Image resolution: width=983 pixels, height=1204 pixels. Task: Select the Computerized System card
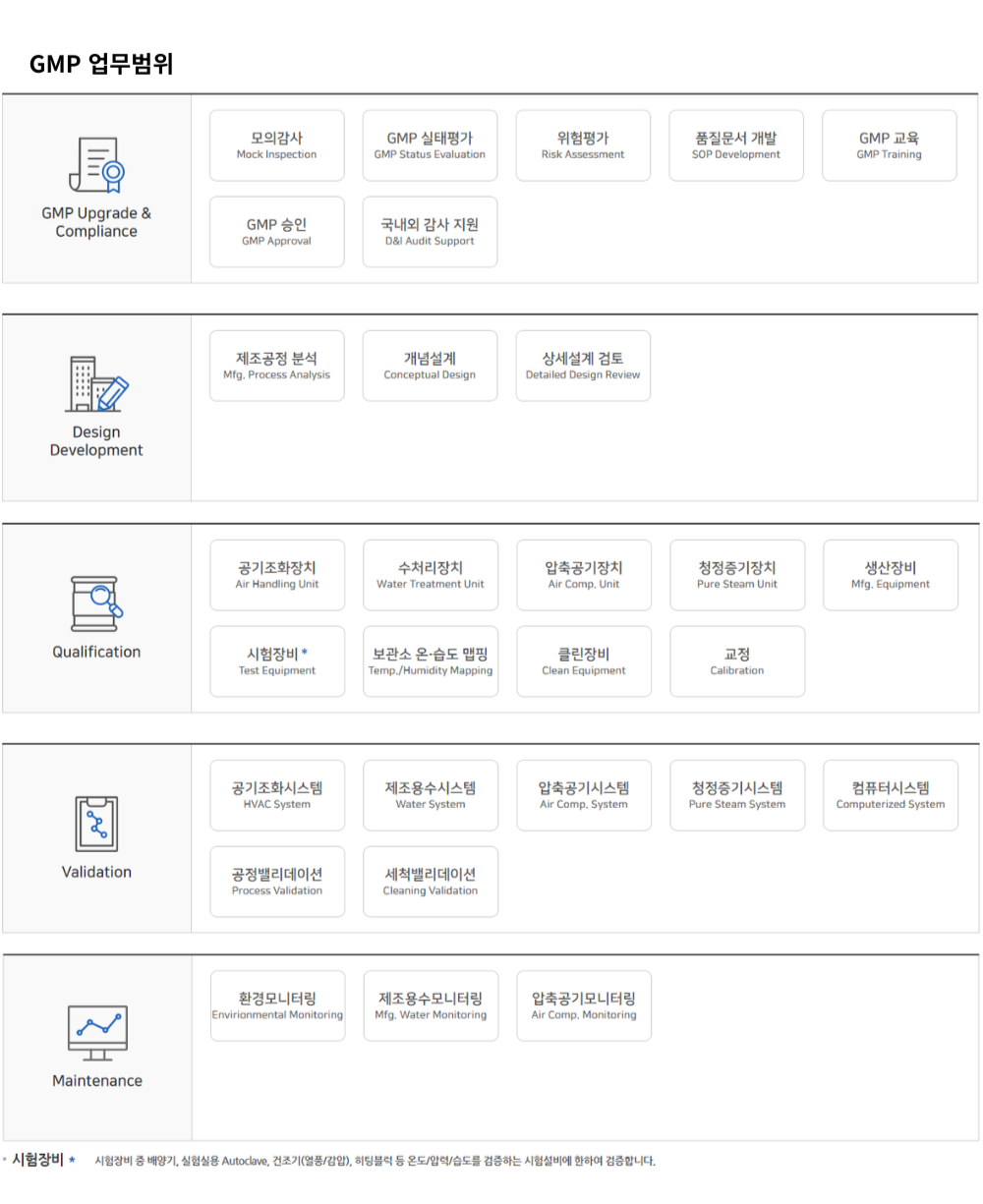point(890,795)
